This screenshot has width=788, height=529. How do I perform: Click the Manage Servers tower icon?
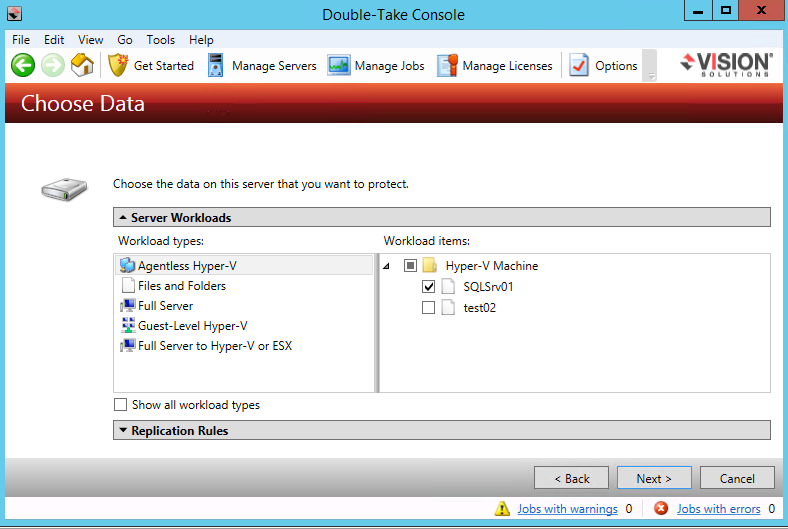(x=216, y=65)
